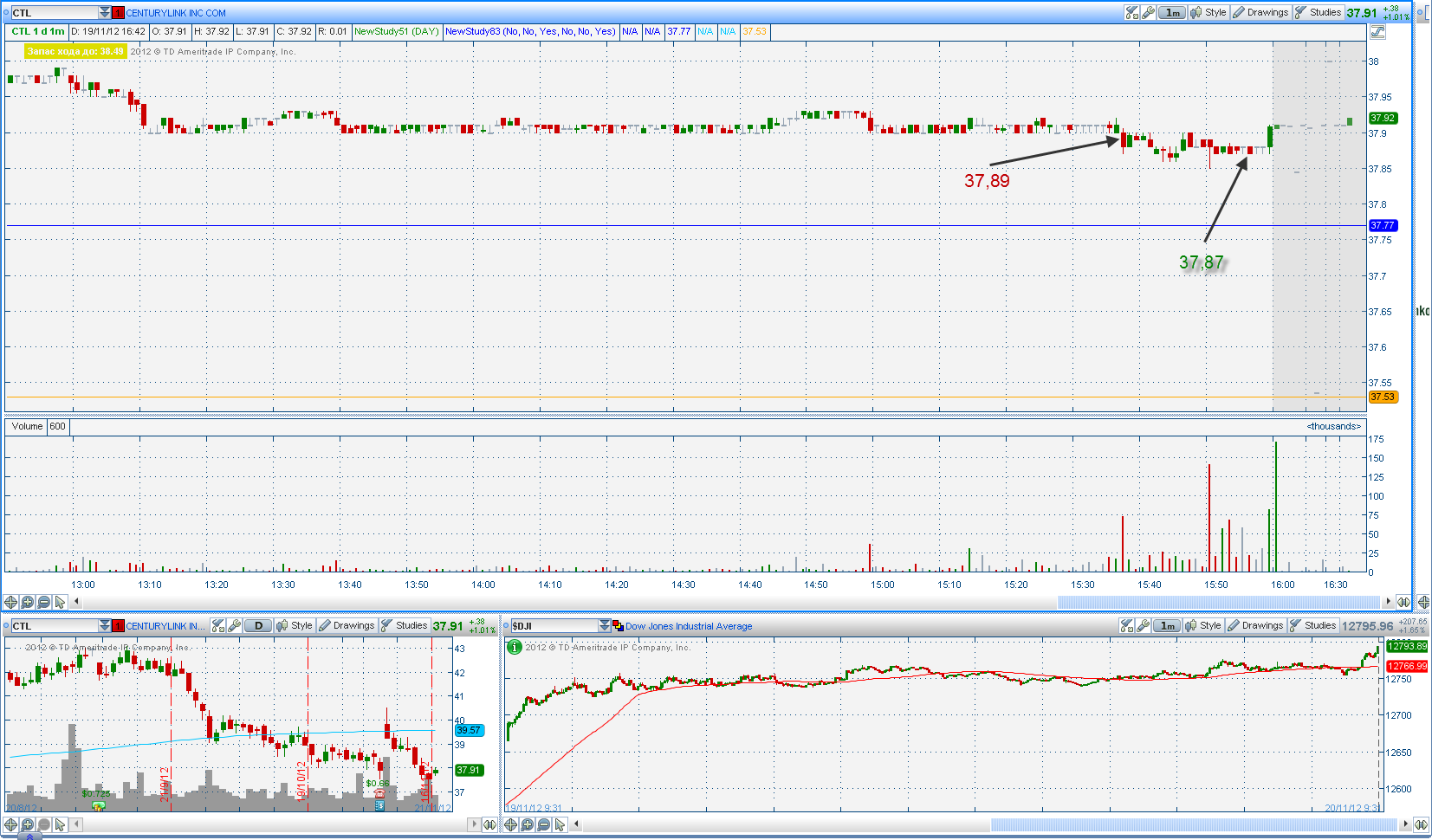The image size is (1432, 840).
Task: Open the wrench settings in the daily chart toolbar
Action: click(x=235, y=625)
